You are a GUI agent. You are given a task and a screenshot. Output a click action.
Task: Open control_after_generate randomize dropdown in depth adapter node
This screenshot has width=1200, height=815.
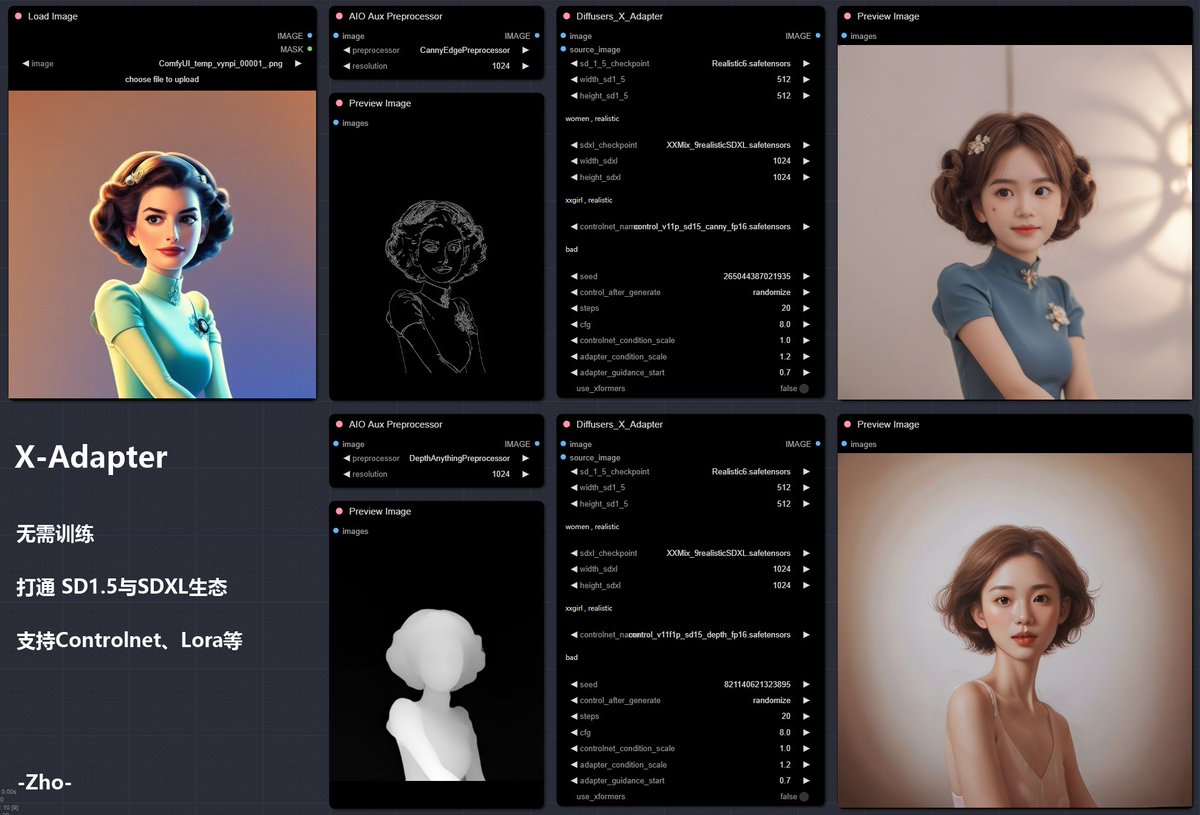tap(690, 700)
